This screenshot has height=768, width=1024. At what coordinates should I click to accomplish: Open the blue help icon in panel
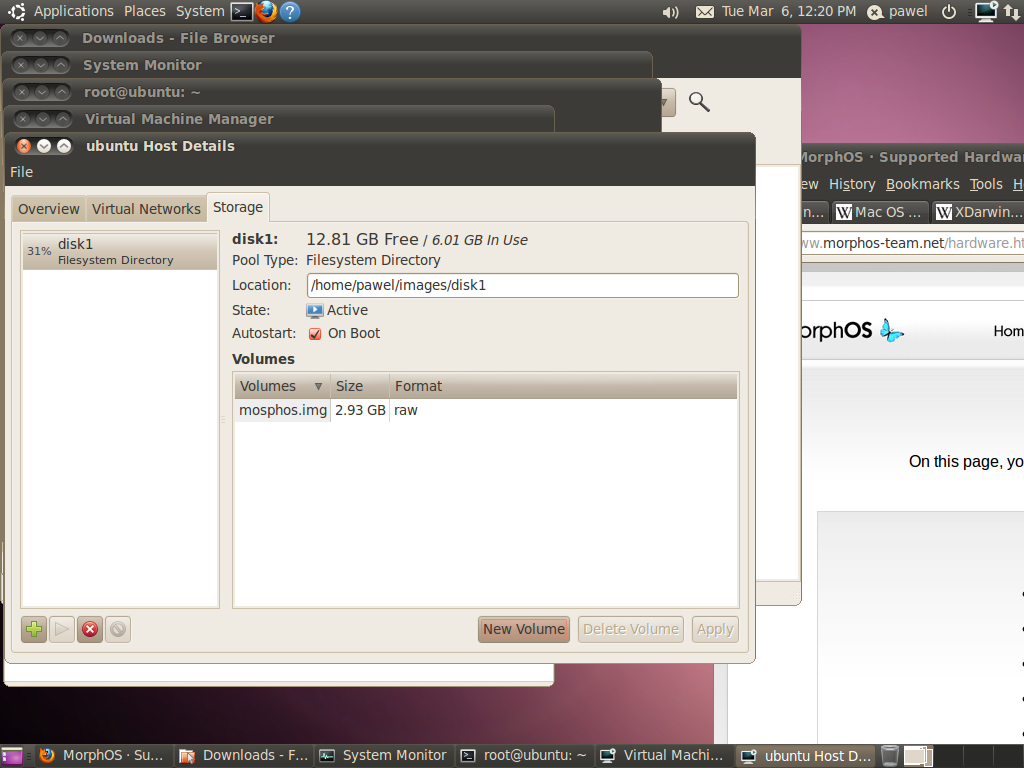pyautogui.click(x=290, y=12)
